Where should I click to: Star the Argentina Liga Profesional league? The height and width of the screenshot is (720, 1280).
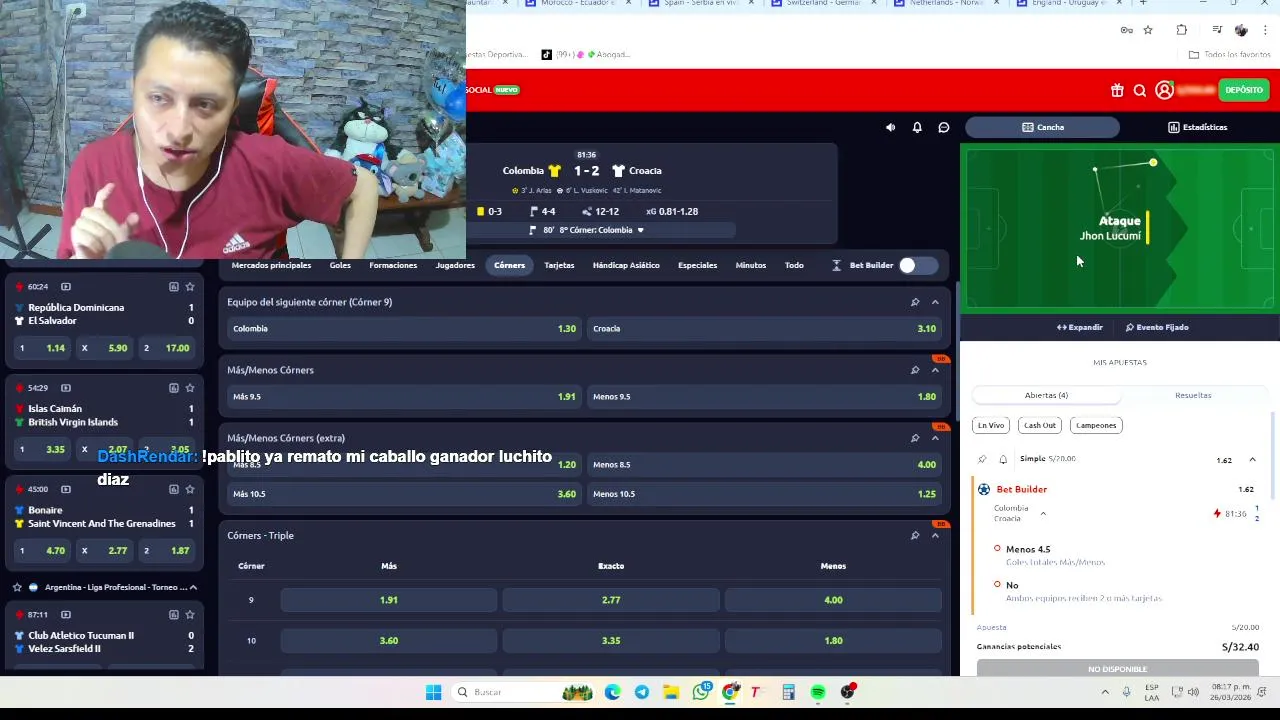(x=17, y=587)
